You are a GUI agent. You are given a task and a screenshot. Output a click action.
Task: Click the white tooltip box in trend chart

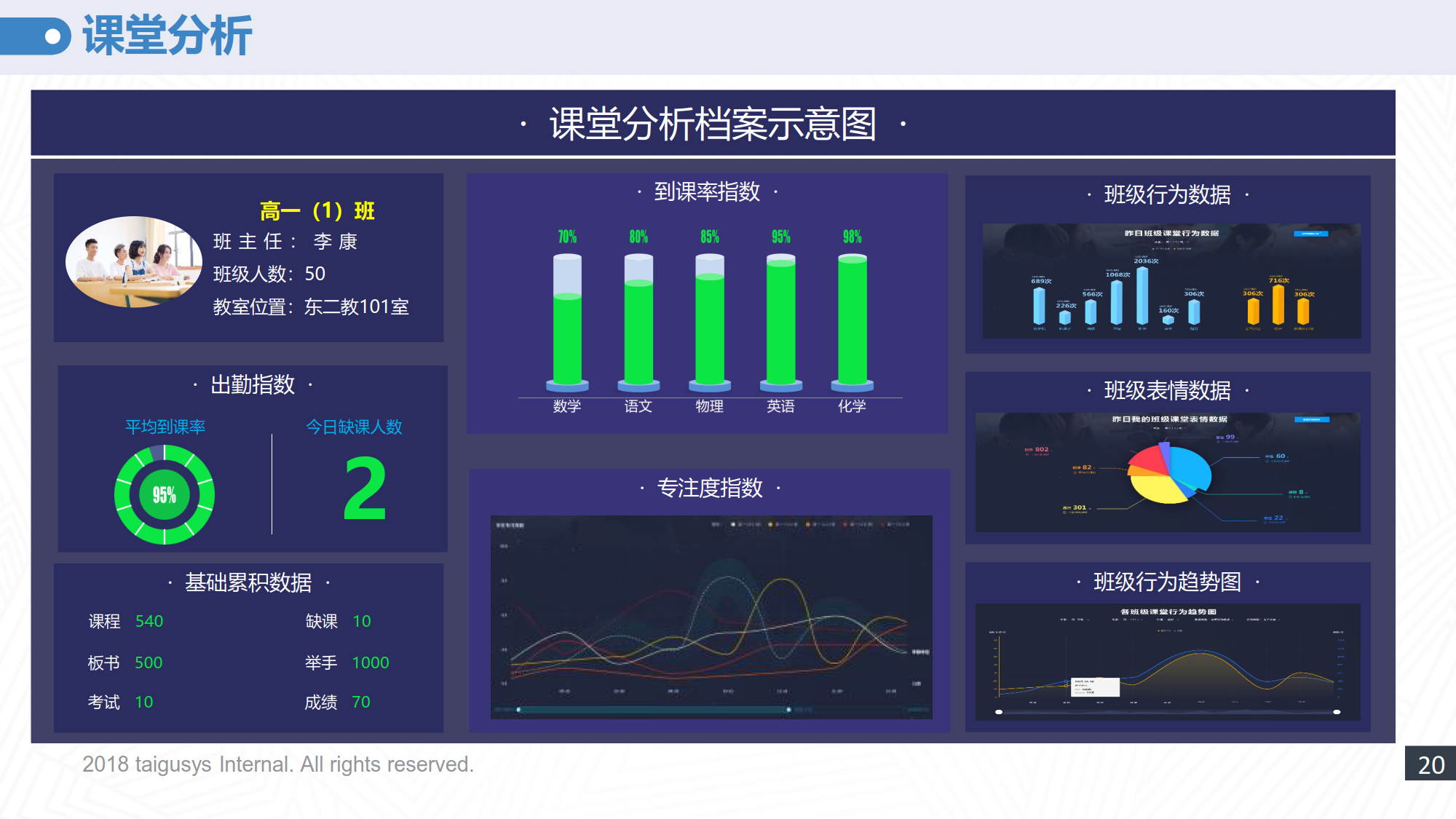click(1095, 687)
